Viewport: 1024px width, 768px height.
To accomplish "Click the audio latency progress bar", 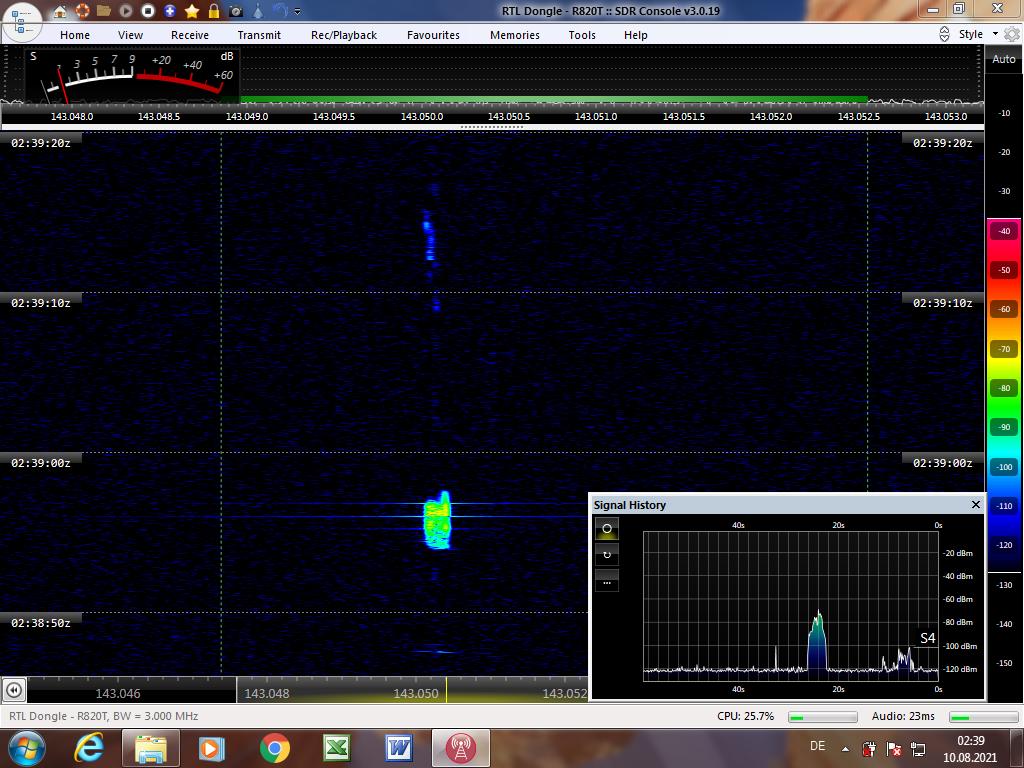I will [984, 717].
